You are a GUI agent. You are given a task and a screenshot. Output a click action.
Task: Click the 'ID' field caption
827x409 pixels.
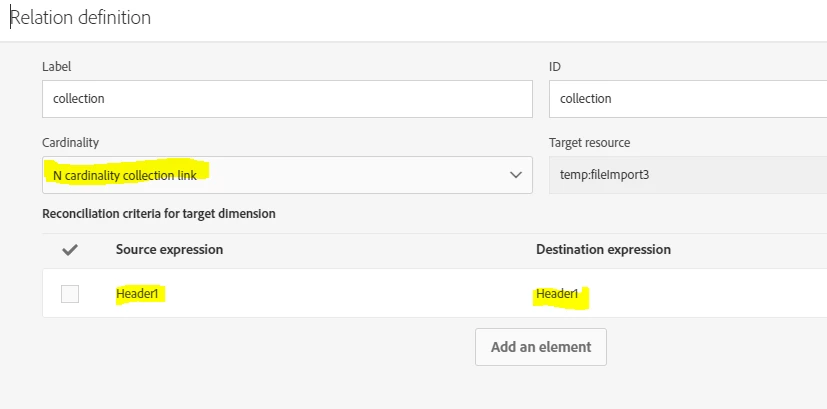point(555,67)
